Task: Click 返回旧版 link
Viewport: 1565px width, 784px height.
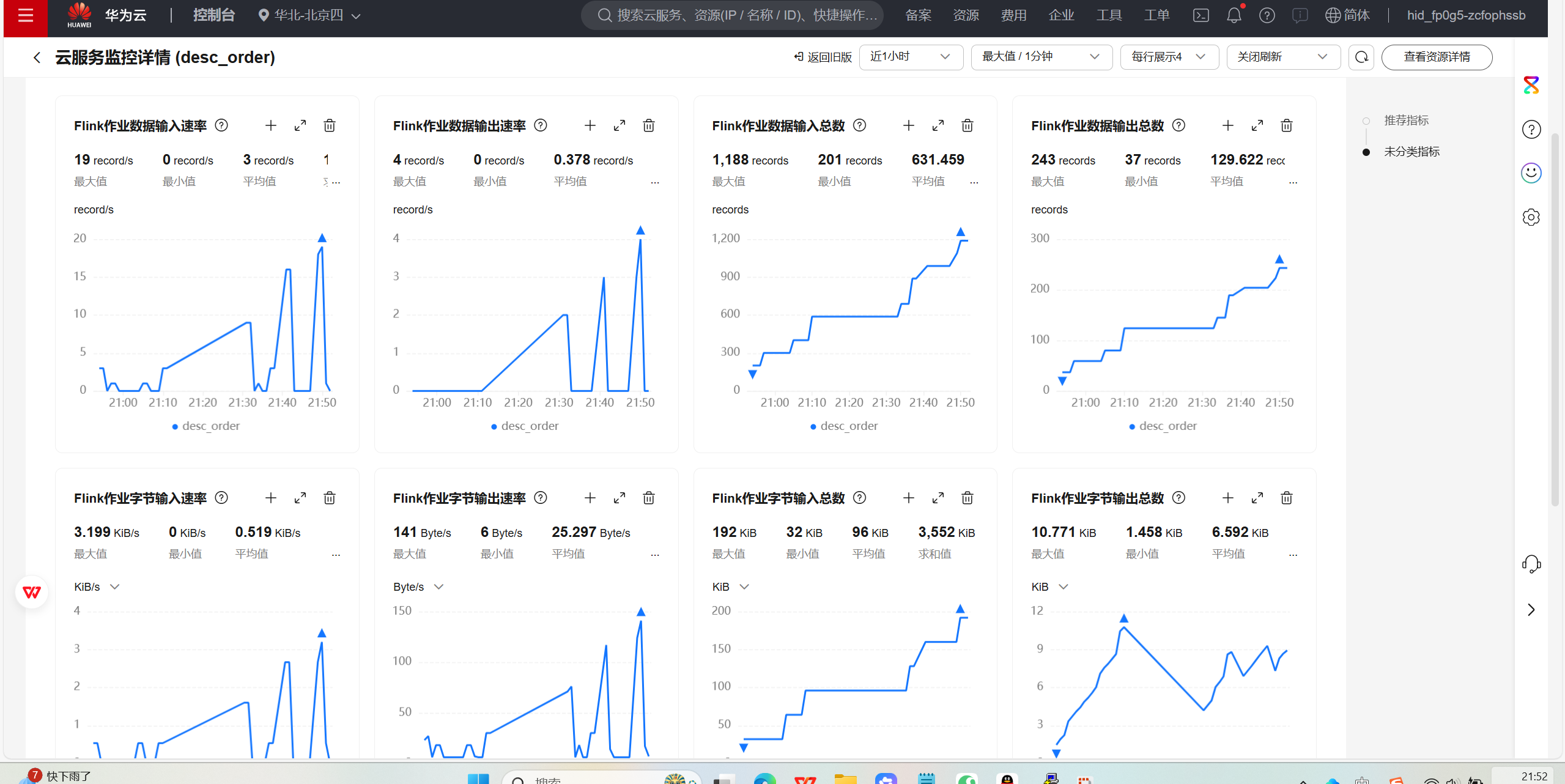Action: (x=823, y=57)
